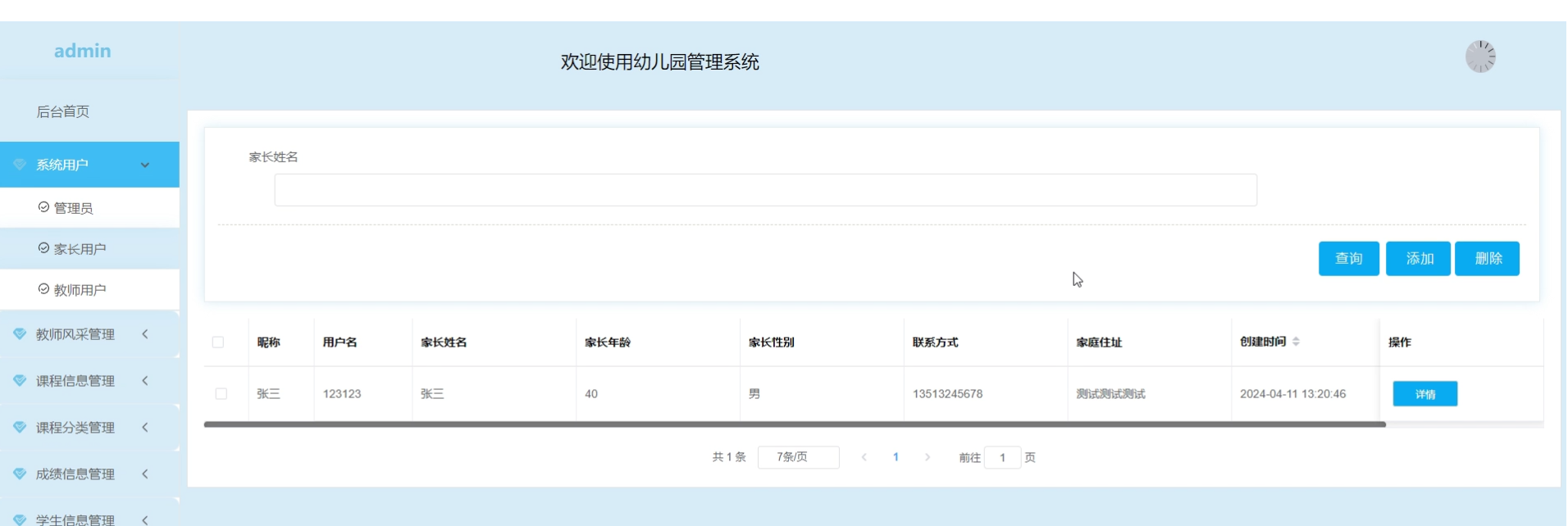Screen dimensions: 1568x526
Task: Click the 欢迎使用幼儿园管理系统 header title
Action: click(x=660, y=62)
